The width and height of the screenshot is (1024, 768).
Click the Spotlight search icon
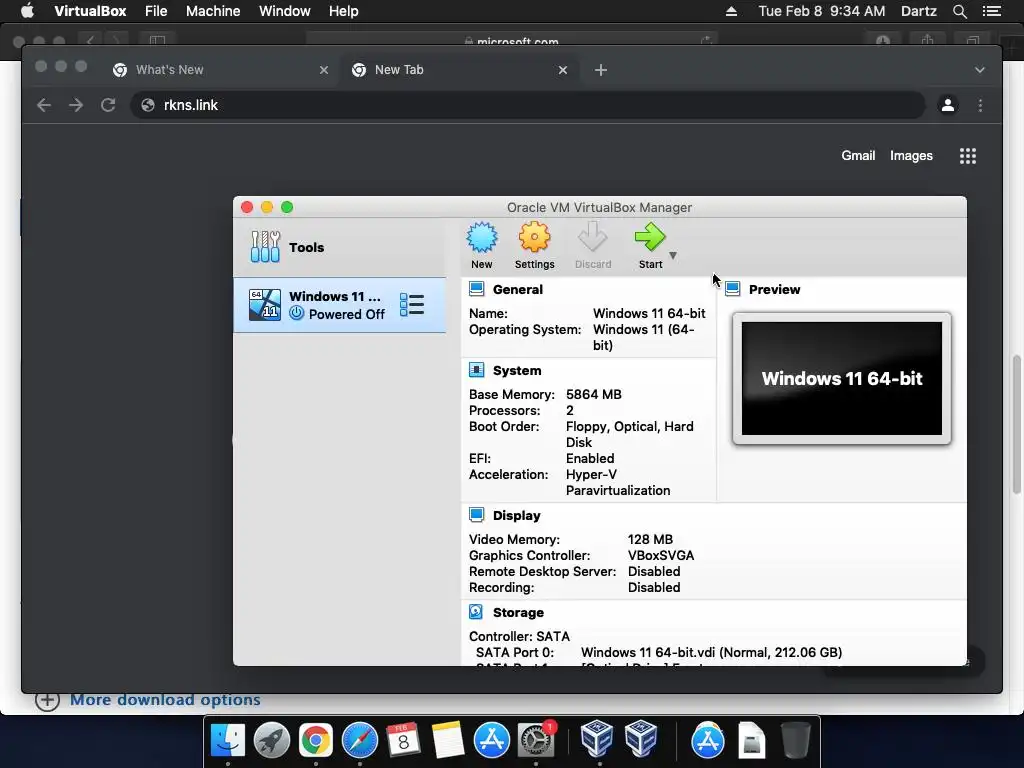point(959,11)
